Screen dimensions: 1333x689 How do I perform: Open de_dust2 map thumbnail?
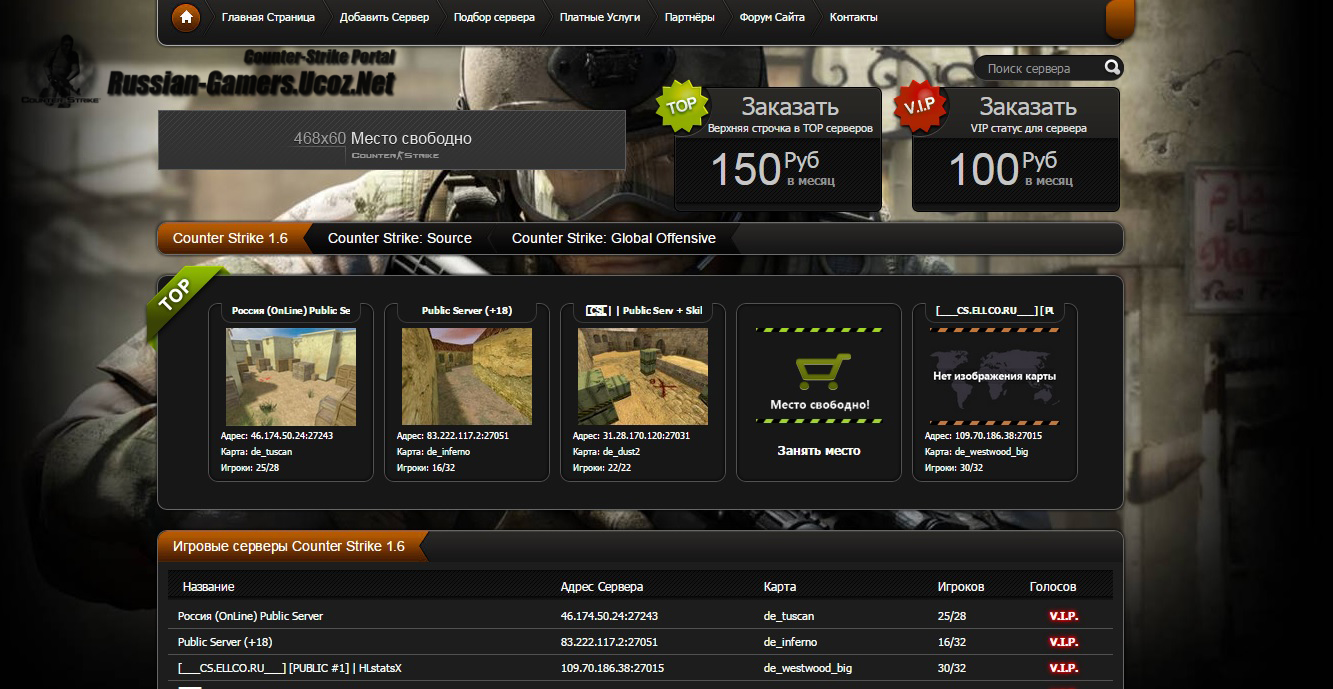(643, 377)
